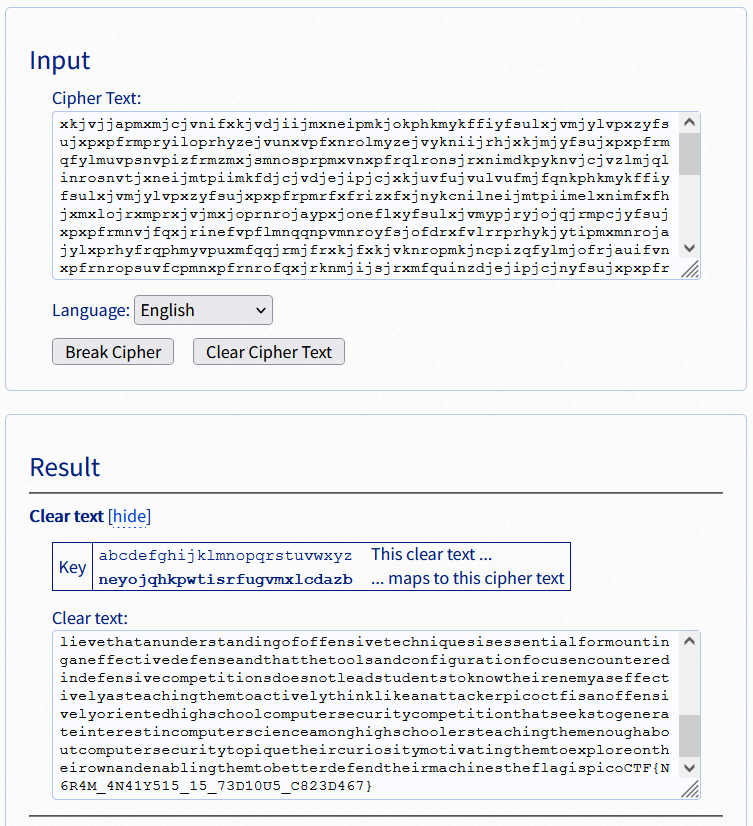Viewport: 753px width, 826px height.
Task: Click the clear text scrollbar down arrow
Action: (x=689, y=768)
